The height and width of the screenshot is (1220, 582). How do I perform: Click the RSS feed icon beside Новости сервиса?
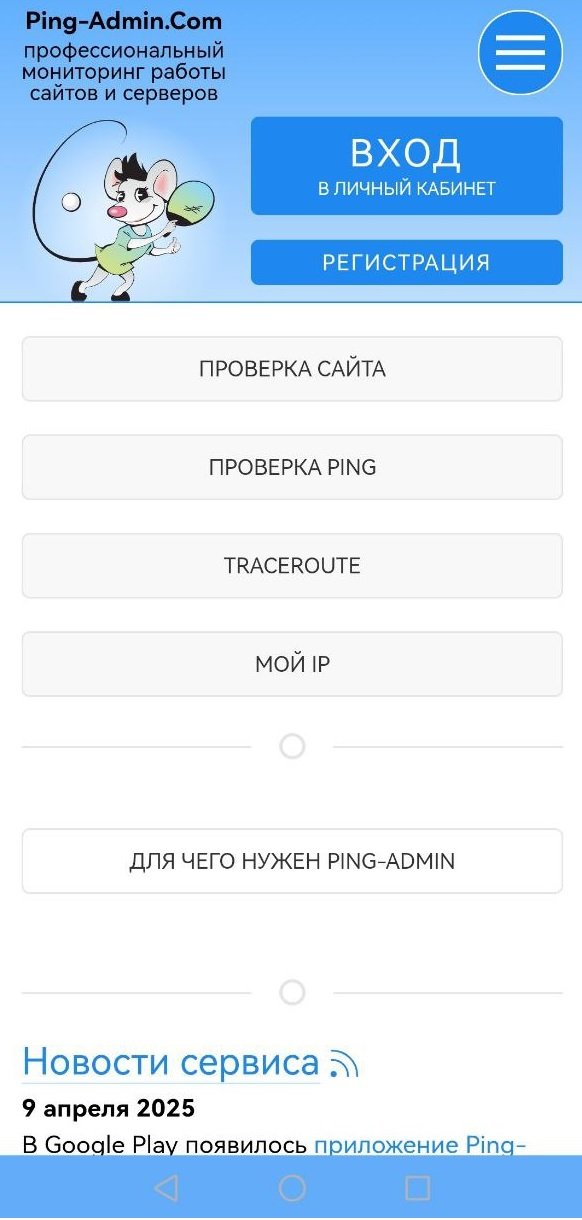click(x=342, y=1064)
